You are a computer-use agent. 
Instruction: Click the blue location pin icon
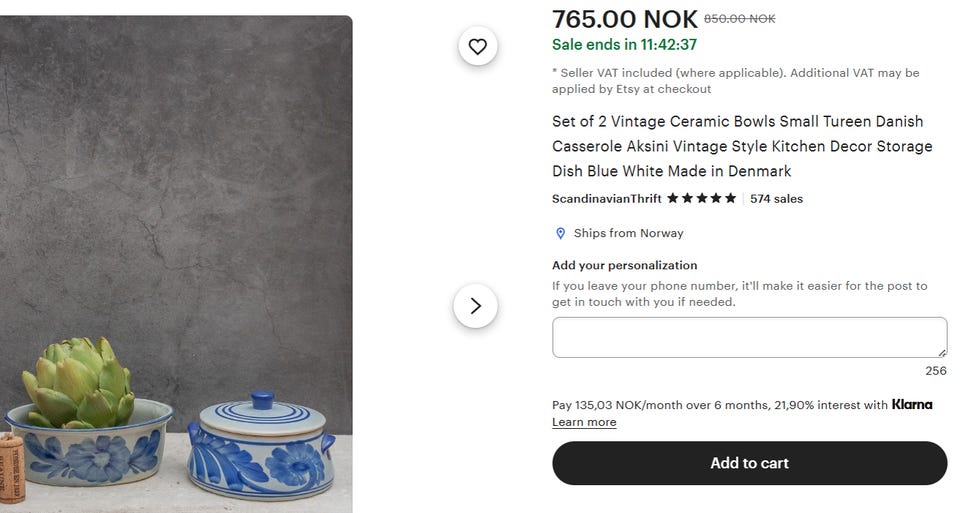[x=560, y=233]
